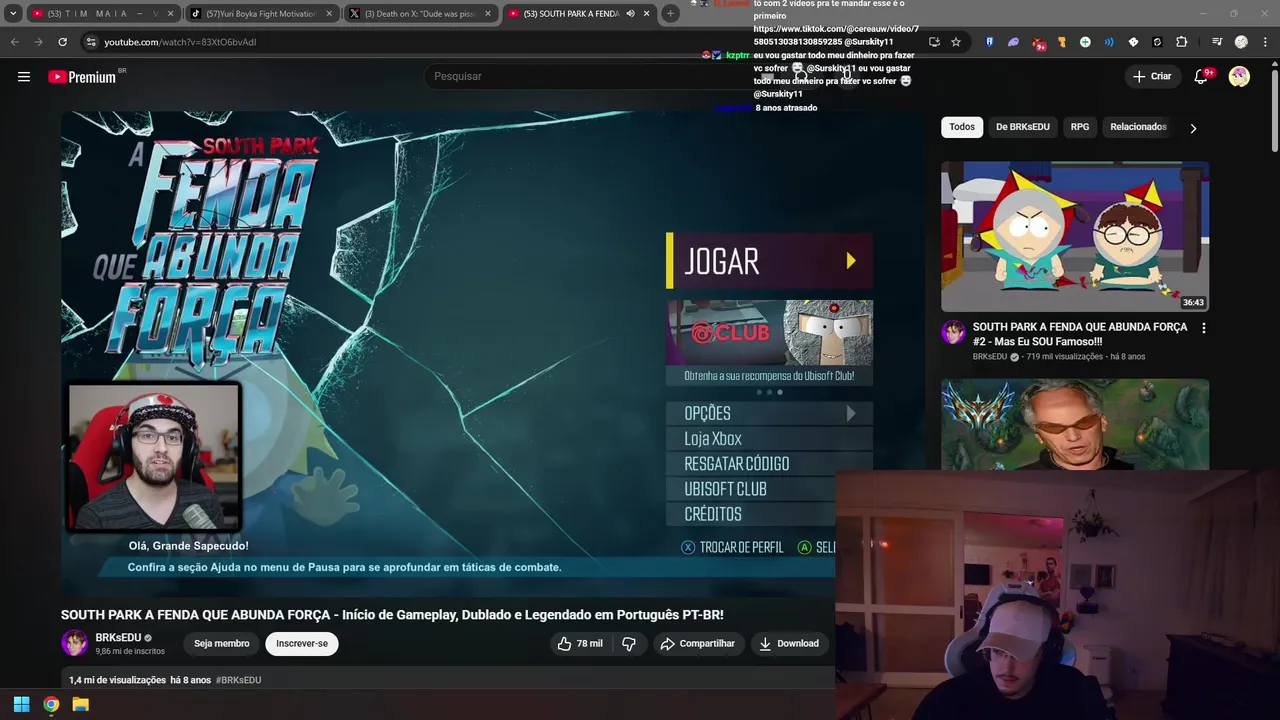Click the install app icon in address bar
Viewport: 1280px width, 720px height.
tap(934, 42)
